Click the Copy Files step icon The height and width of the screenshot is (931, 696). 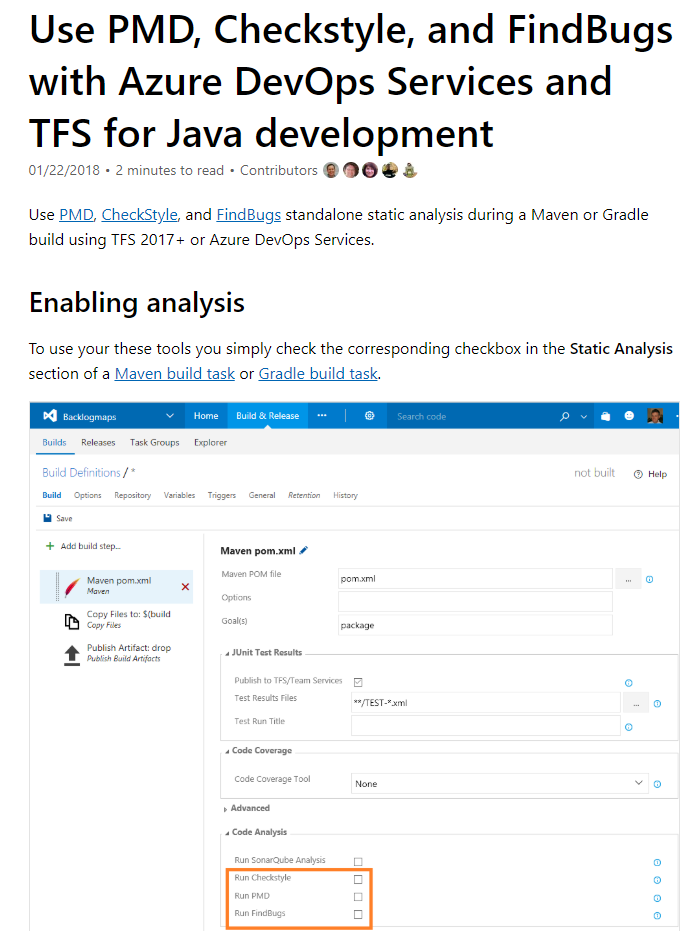(72, 621)
